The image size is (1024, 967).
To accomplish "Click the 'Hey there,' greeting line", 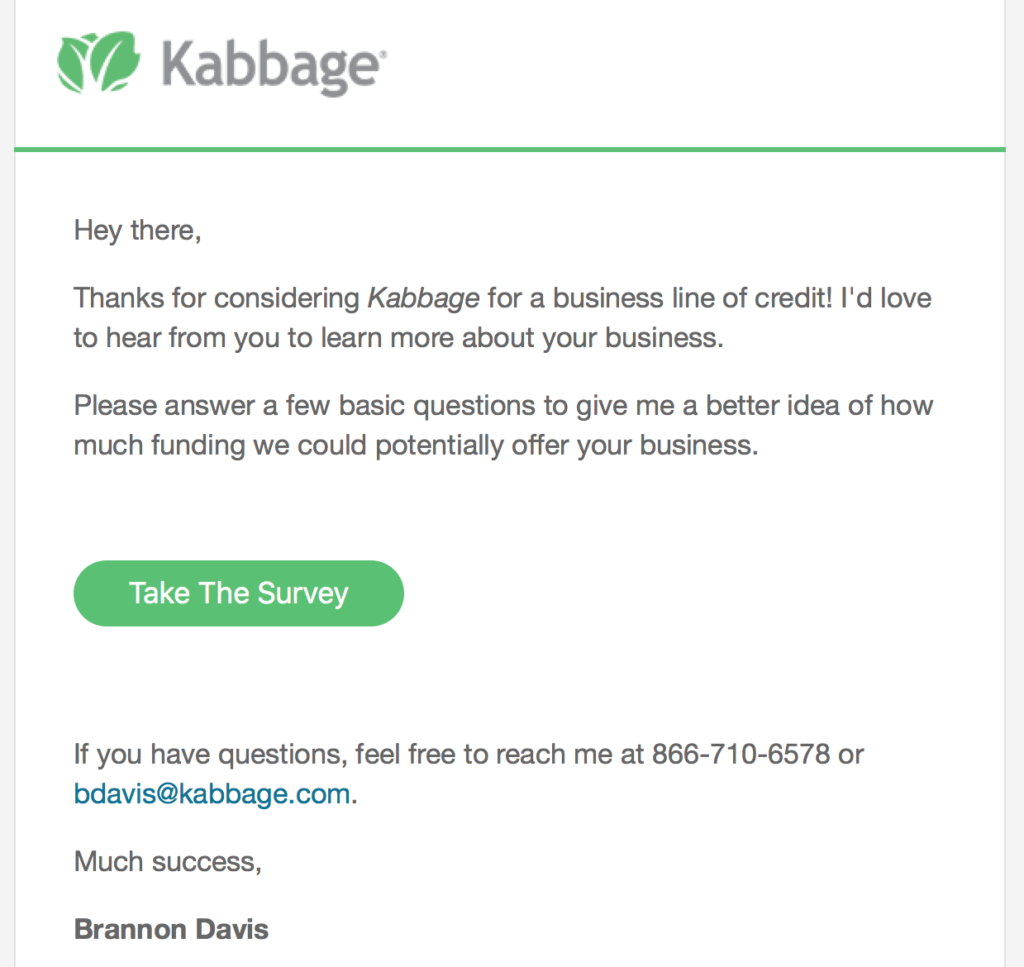I will point(138,231).
